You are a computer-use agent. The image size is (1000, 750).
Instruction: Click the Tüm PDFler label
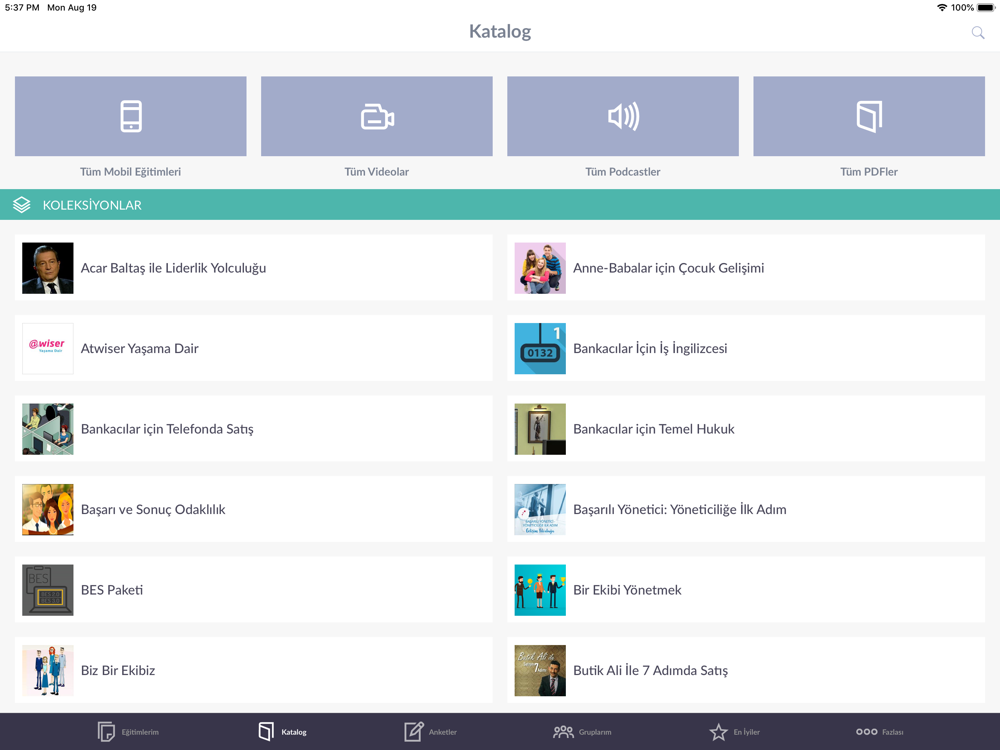(869, 172)
